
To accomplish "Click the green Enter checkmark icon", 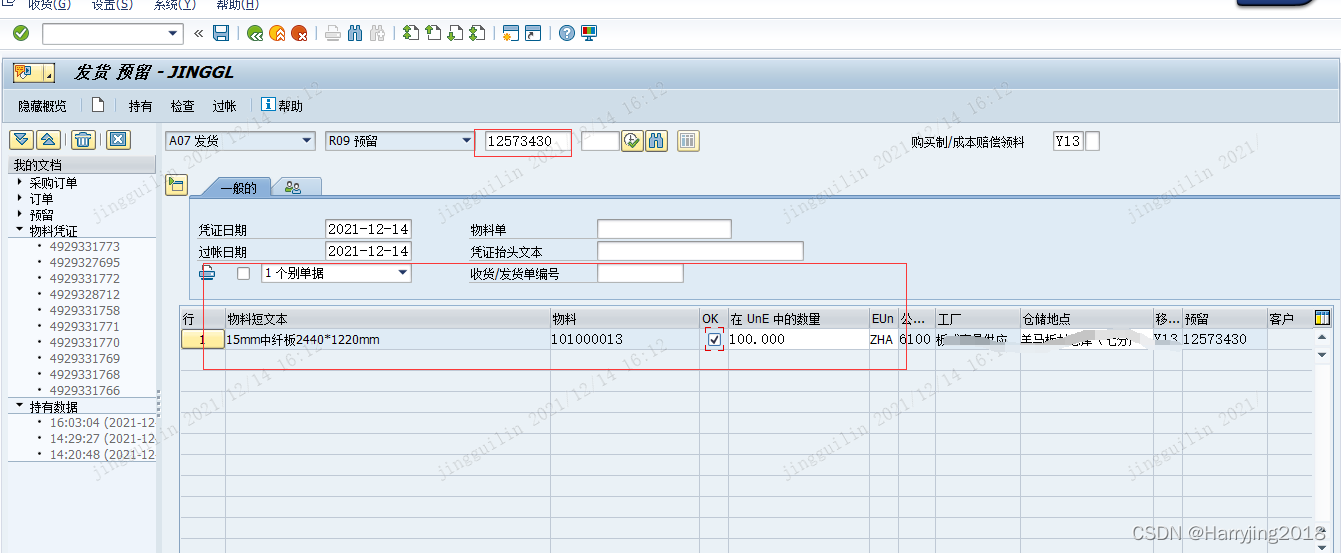I will click(21, 33).
